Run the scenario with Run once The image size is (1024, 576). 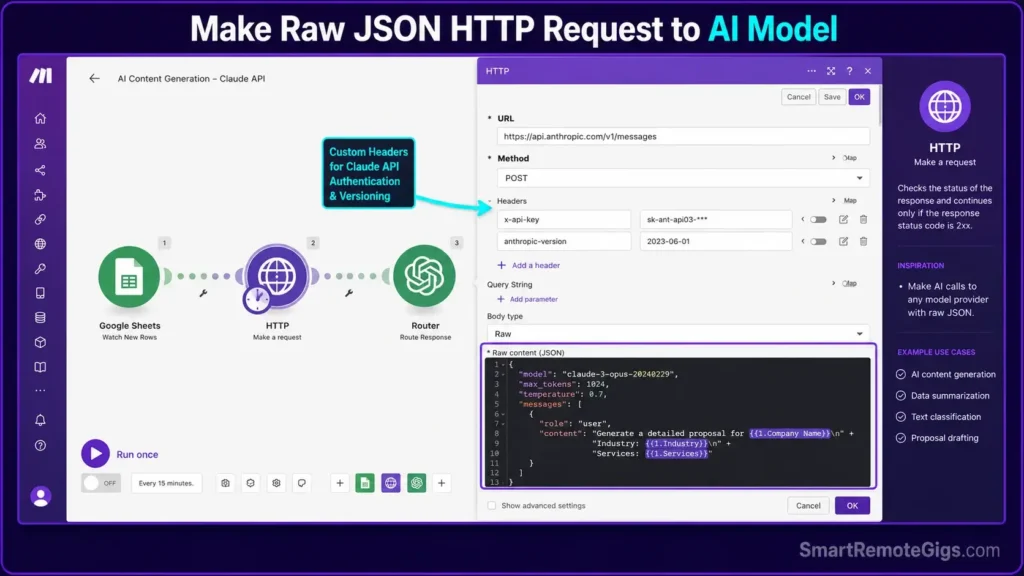point(120,454)
